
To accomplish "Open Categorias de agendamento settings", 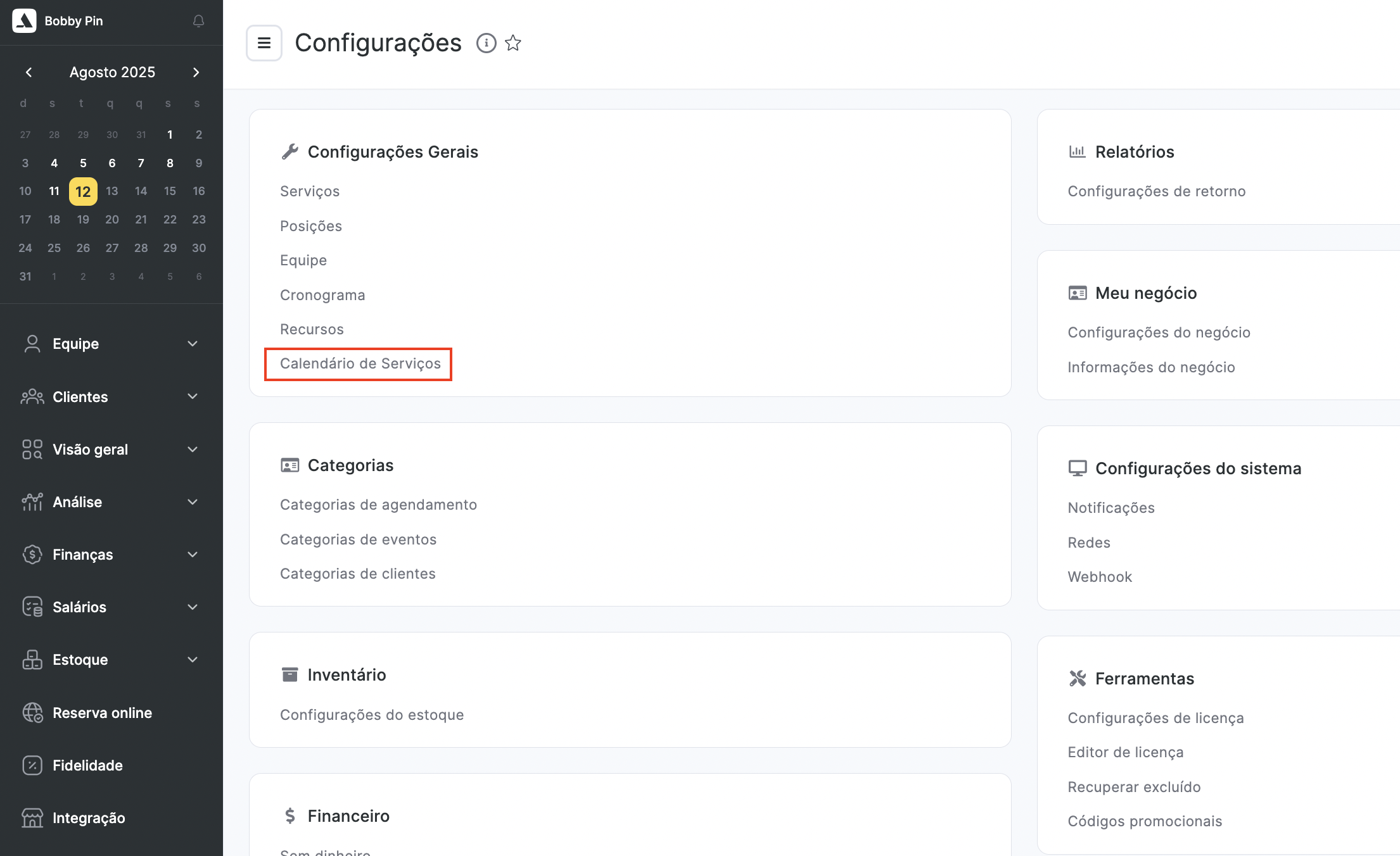I will click(378, 505).
